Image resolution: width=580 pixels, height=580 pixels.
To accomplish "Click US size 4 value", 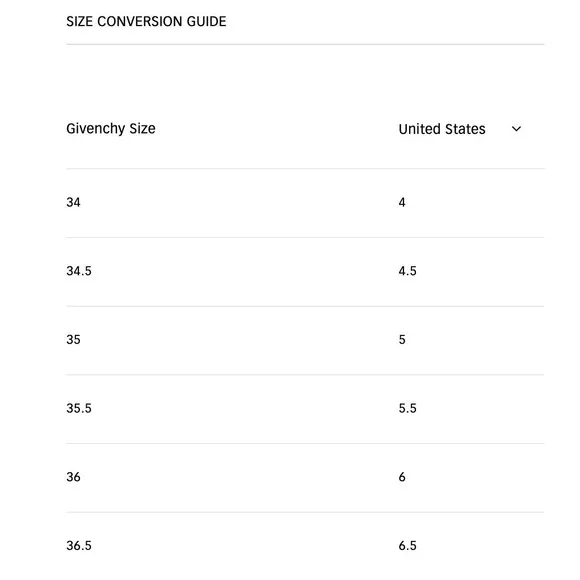I will (x=402, y=203).
